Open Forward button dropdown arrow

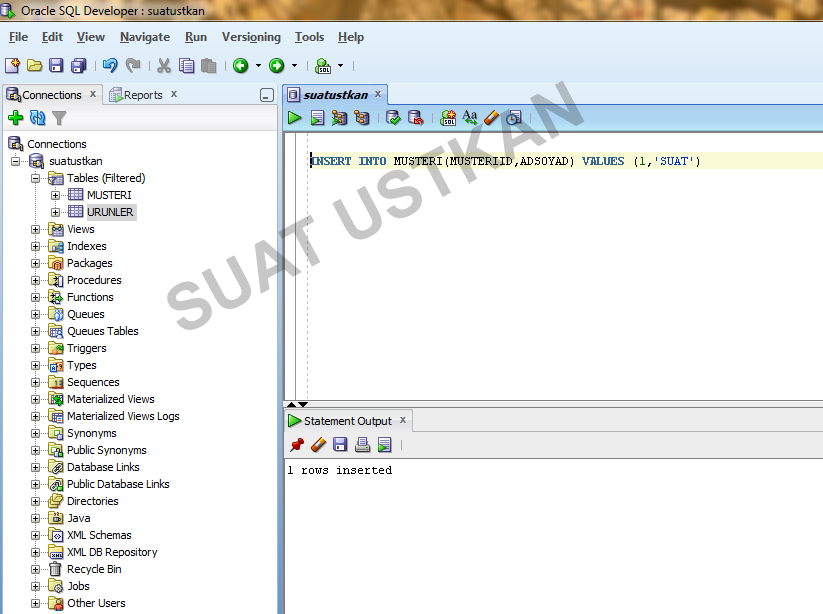click(x=294, y=66)
